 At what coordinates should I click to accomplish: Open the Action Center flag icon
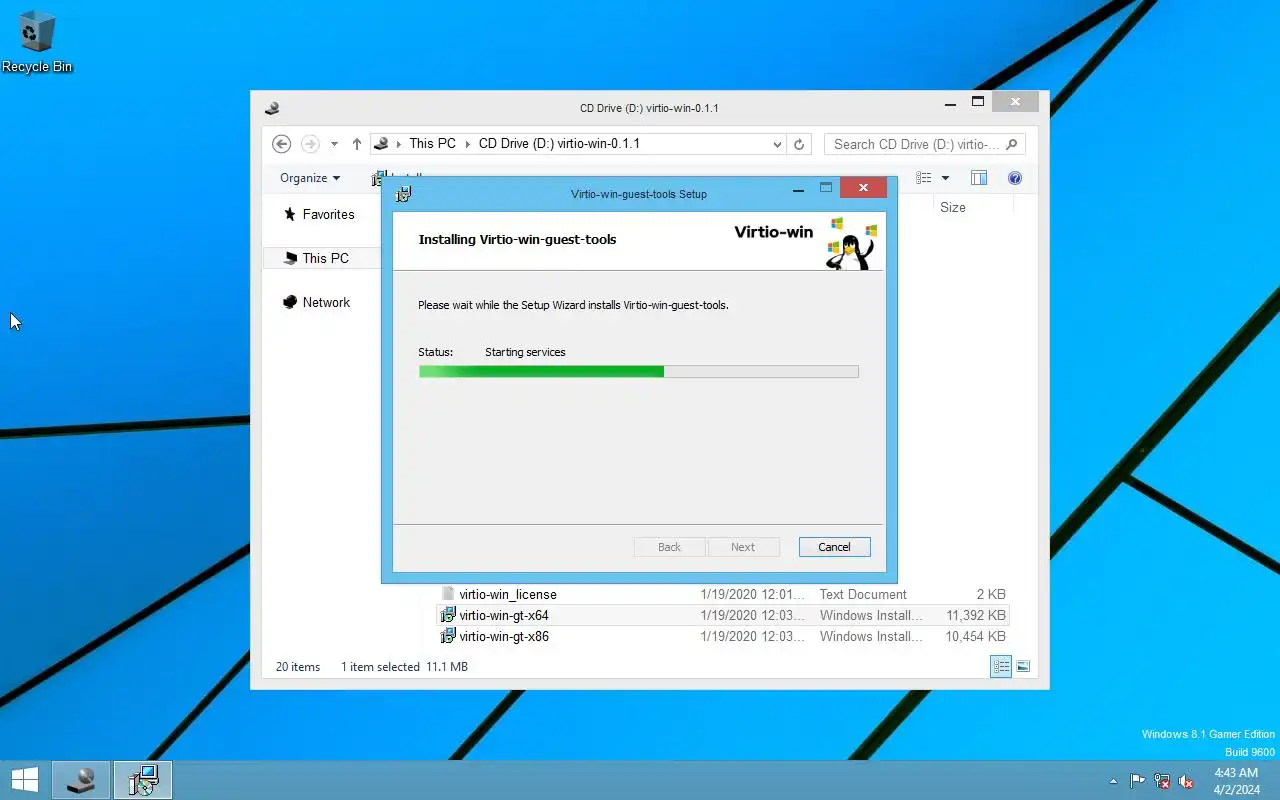[x=1138, y=781]
